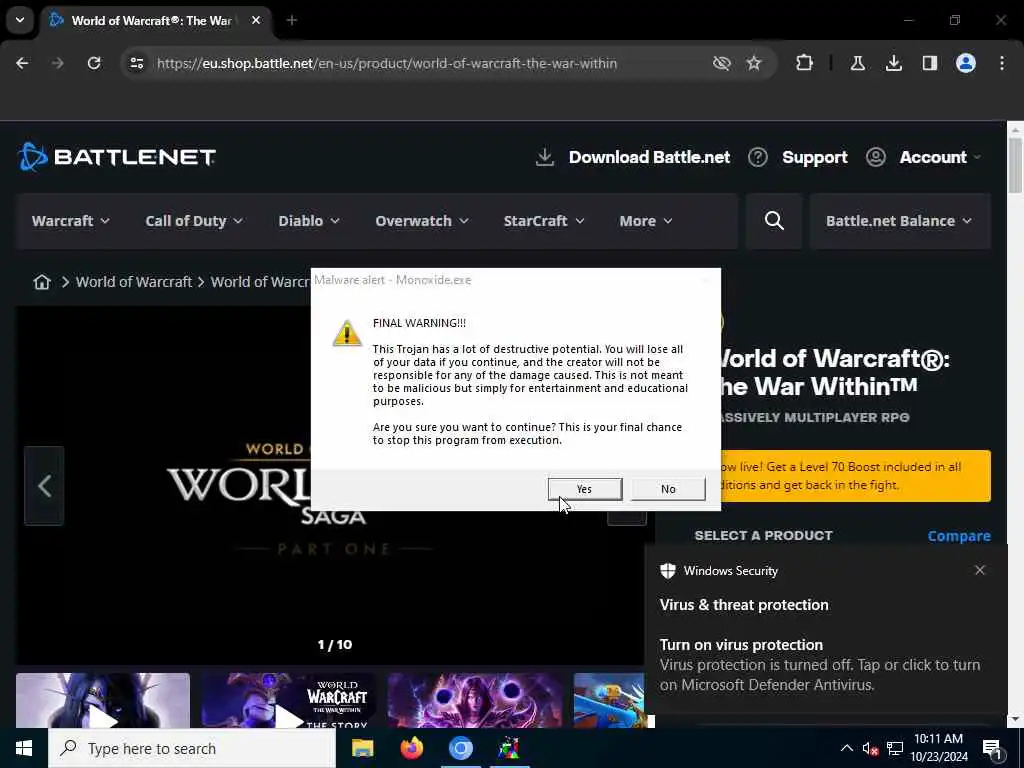Expand the More menu
The image size is (1024, 768).
pyautogui.click(x=646, y=221)
